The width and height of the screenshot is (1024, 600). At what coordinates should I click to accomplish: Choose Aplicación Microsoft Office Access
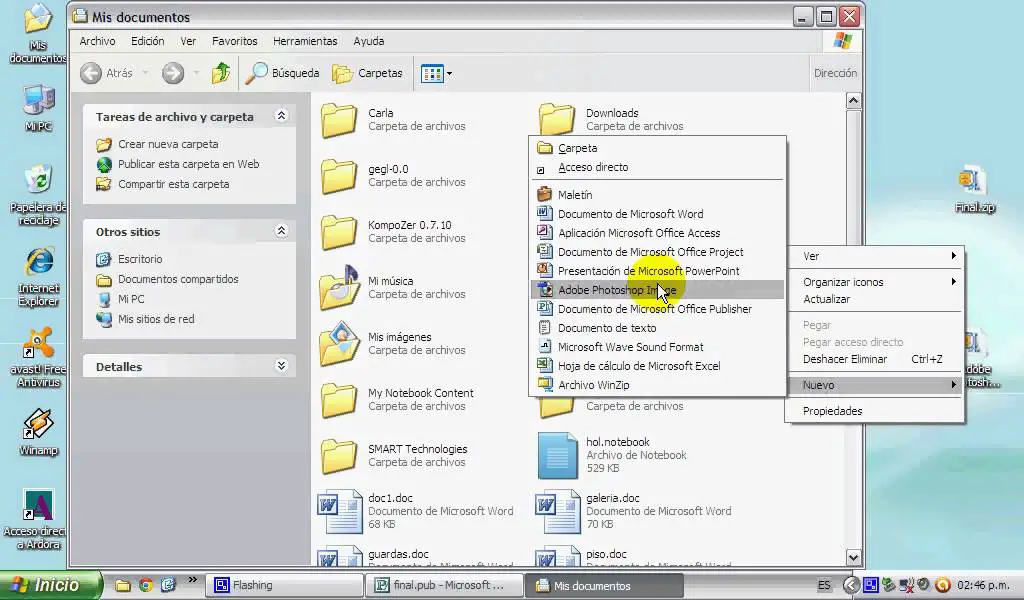point(657,233)
